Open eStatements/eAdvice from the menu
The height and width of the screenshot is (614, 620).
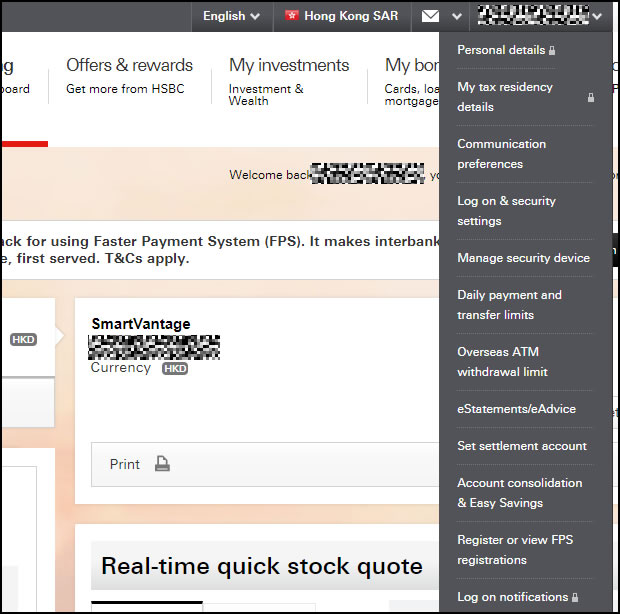pos(516,409)
